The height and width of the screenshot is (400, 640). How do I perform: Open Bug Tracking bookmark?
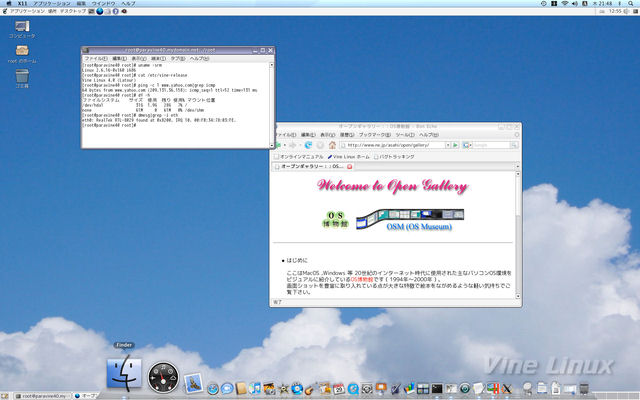coord(394,157)
